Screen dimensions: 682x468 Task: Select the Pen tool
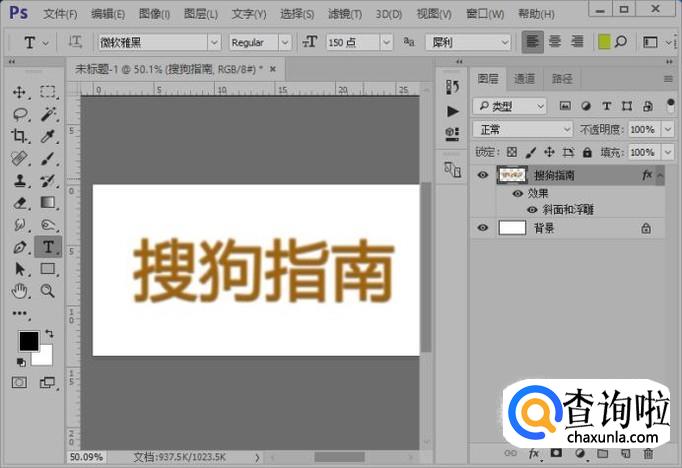click(20, 247)
